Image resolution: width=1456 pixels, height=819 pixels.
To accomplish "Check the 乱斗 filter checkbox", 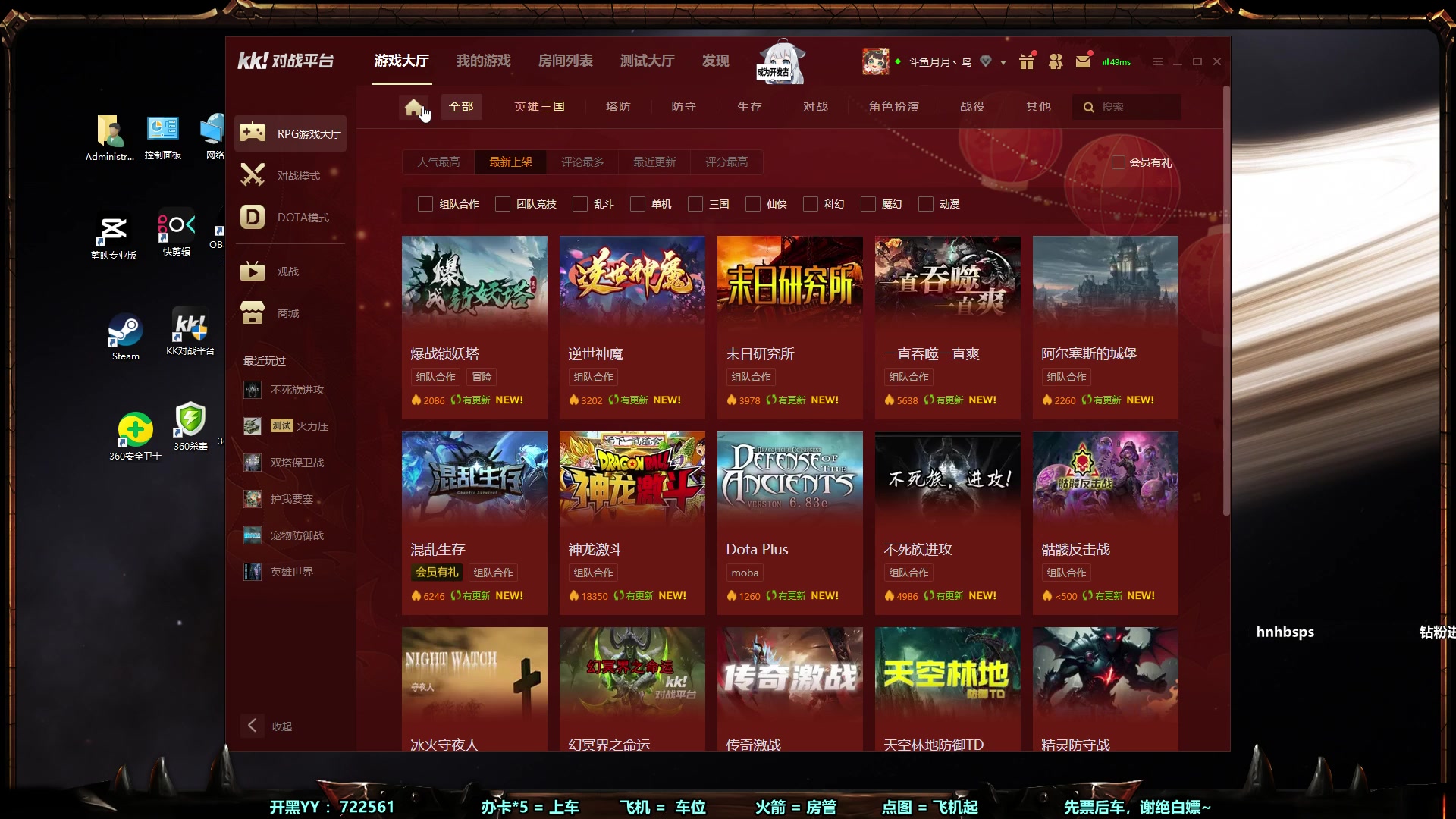I will (x=580, y=204).
